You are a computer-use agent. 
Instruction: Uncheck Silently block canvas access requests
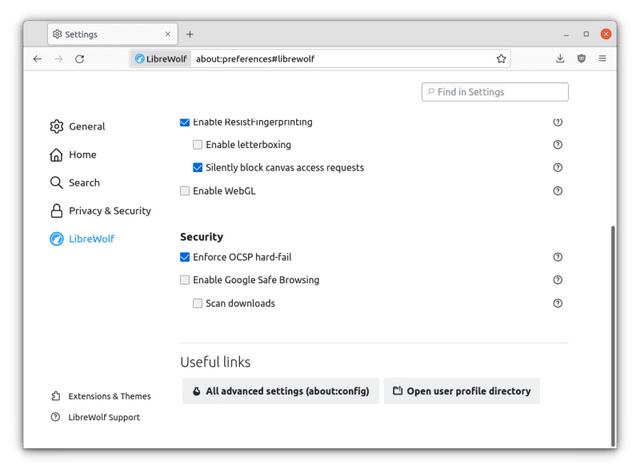pos(198,167)
